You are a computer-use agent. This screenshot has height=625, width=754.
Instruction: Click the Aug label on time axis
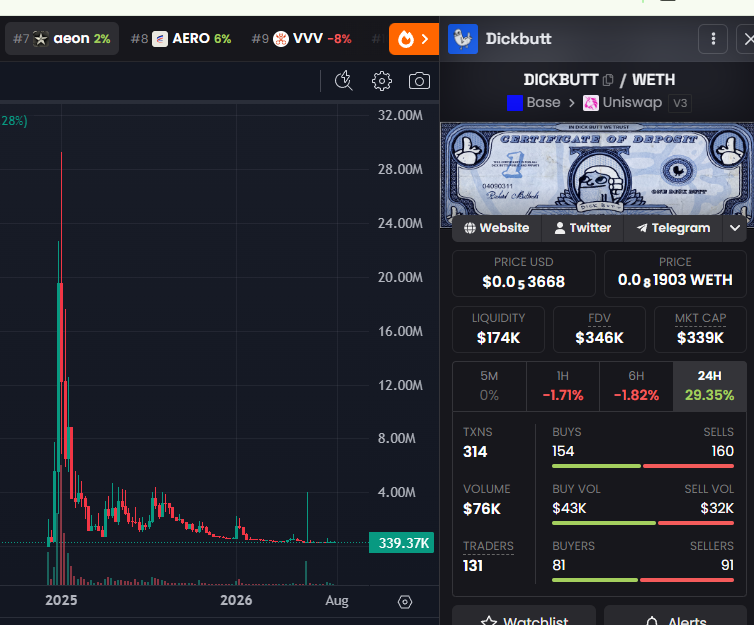click(x=337, y=600)
